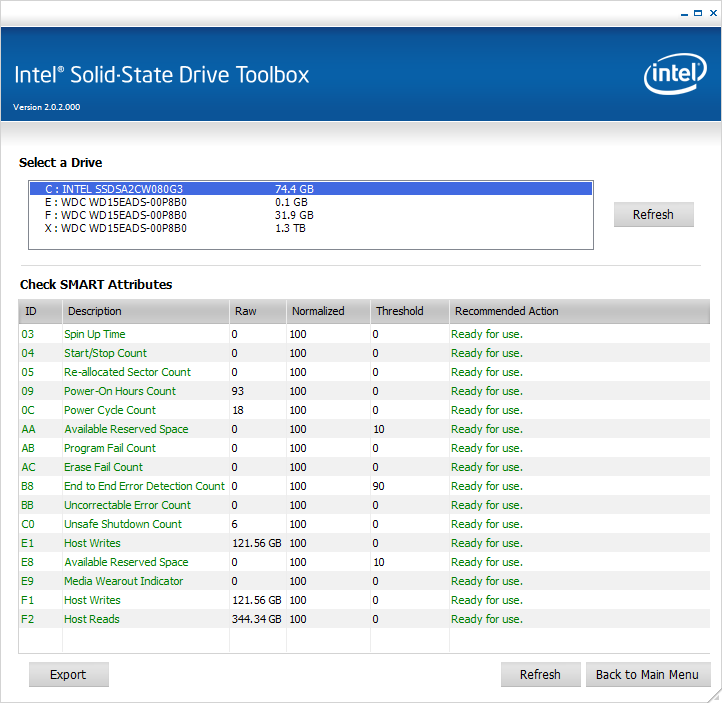This screenshot has width=722, height=703.
Task: Select the Media Wearout Indicator attribute
Action: pos(124,581)
